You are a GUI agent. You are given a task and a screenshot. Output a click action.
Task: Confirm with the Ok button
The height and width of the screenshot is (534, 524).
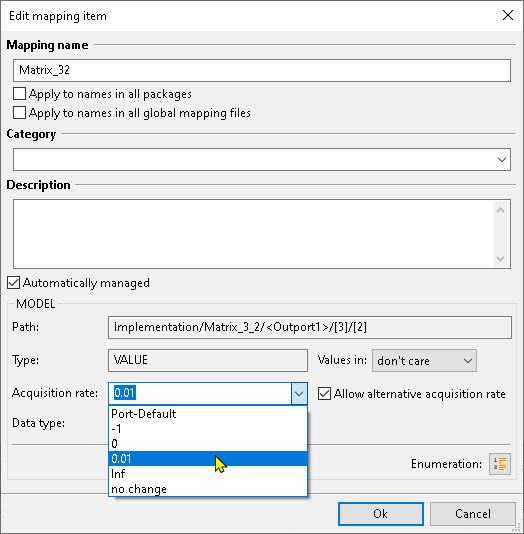click(x=381, y=514)
